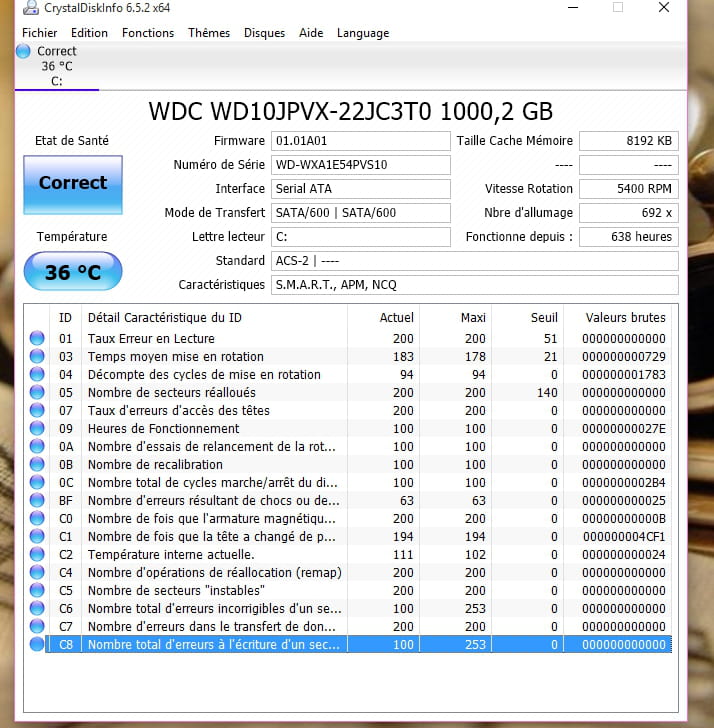Click status orb beside attribute 05 reallocated sectors

[x=37, y=393]
